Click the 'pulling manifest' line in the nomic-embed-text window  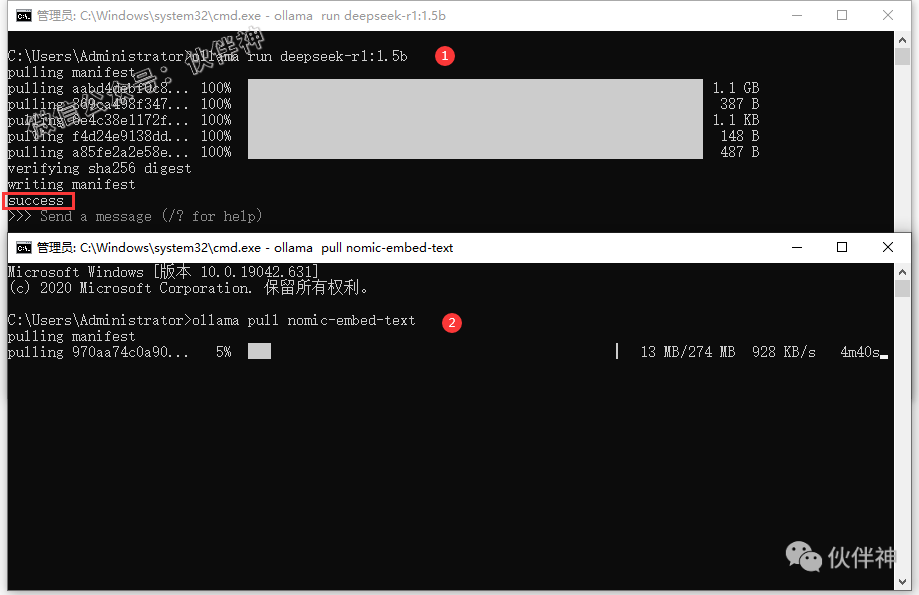tap(72, 336)
